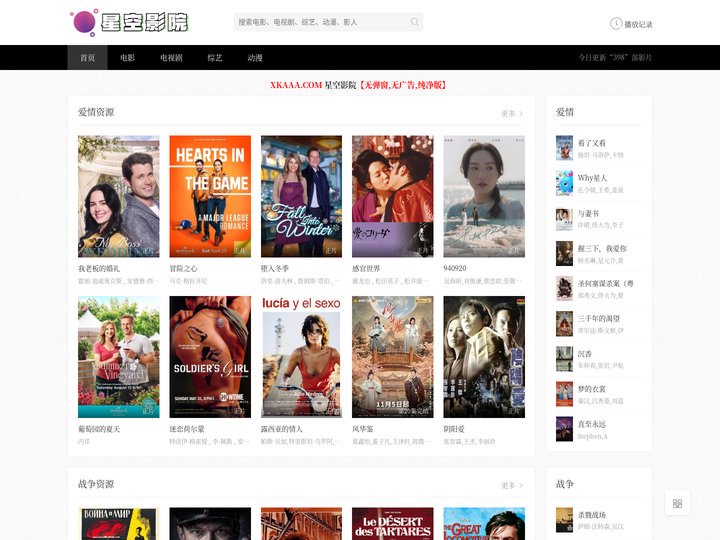Image resolution: width=720 pixels, height=540 pixels.
Task: Click the 940920 title text
Action: pos(455,268)
